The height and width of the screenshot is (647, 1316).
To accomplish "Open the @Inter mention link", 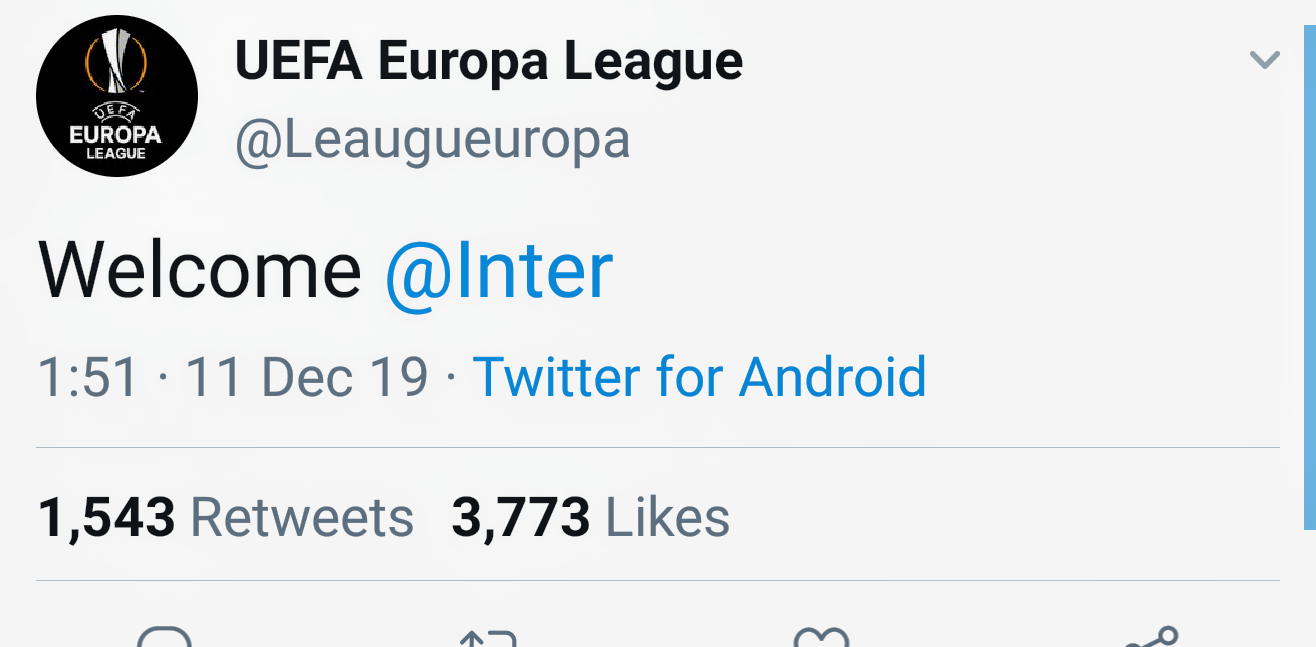I will tap(498, 271).
